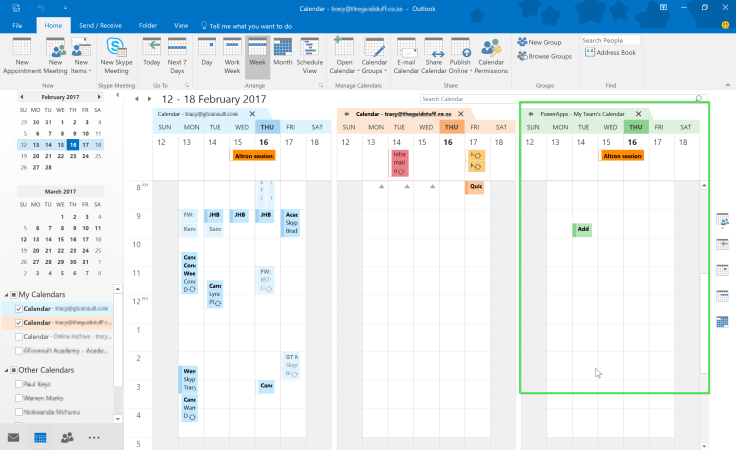Open the File tab
The height and width of the screenshot is (450, 736).
click(x=17, y=25)
